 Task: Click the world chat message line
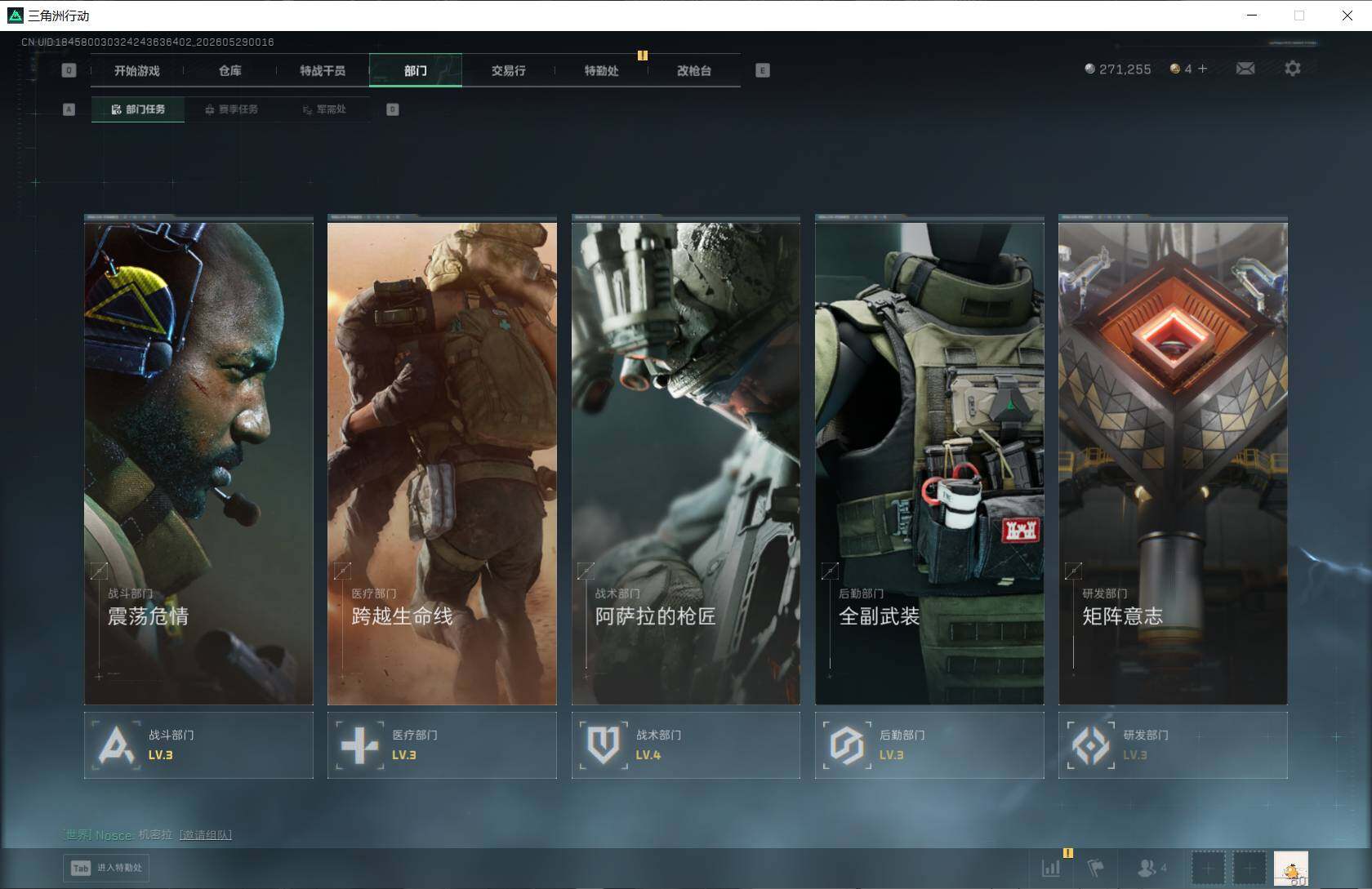pyautogui.click(x=147, y=835)
